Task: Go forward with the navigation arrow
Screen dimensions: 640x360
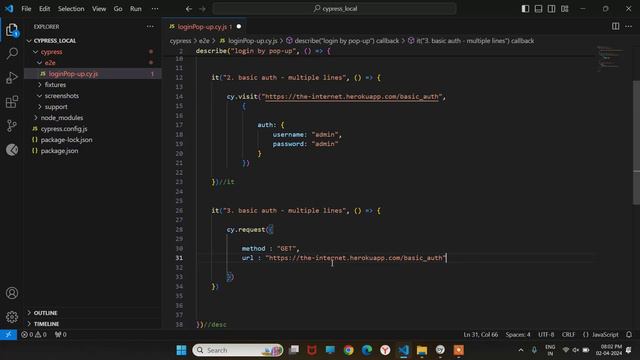Action: [x=202, y=9]
